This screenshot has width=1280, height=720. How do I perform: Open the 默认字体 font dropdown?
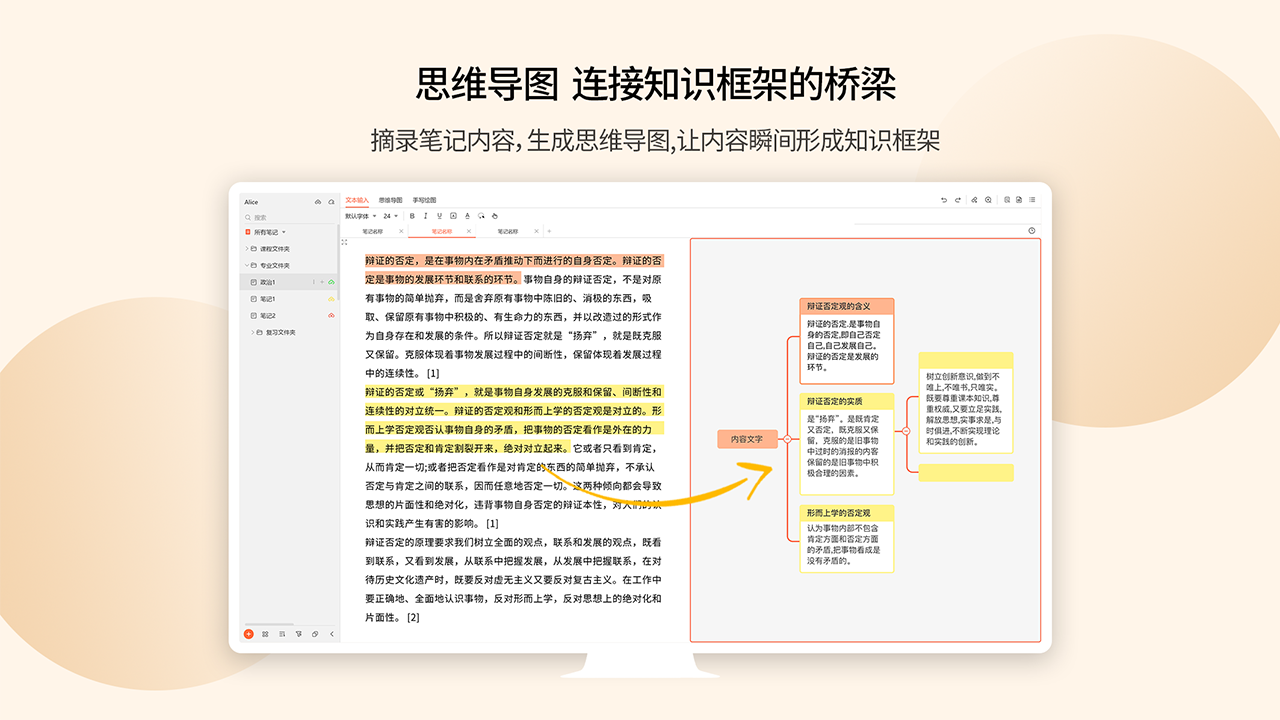[x=360, y=216]
